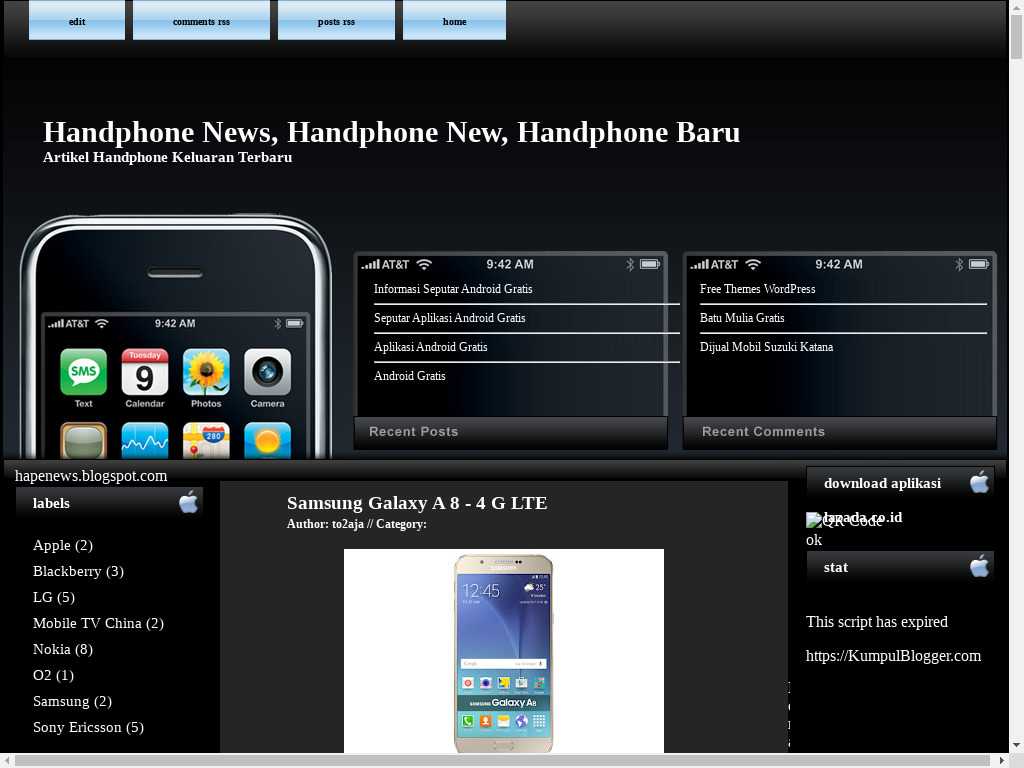The image size is (1024, 768).
Task: Open the comments rss menu button
Action: pos(201,20)
